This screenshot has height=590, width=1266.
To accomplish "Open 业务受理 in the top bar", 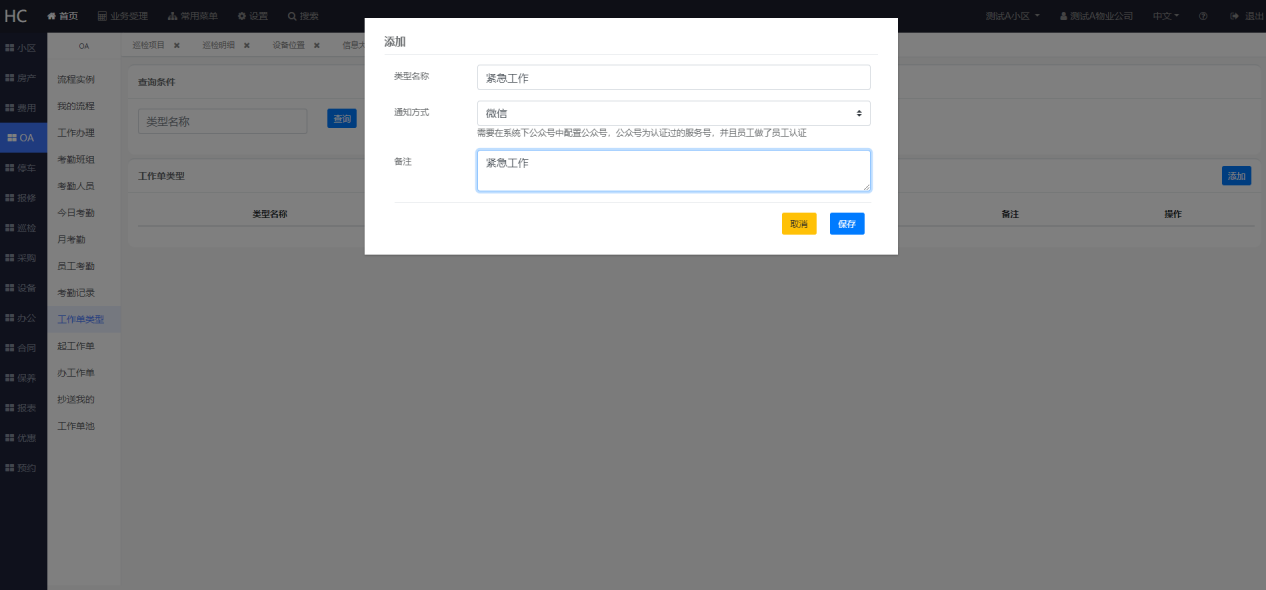I will coord(122,16).
